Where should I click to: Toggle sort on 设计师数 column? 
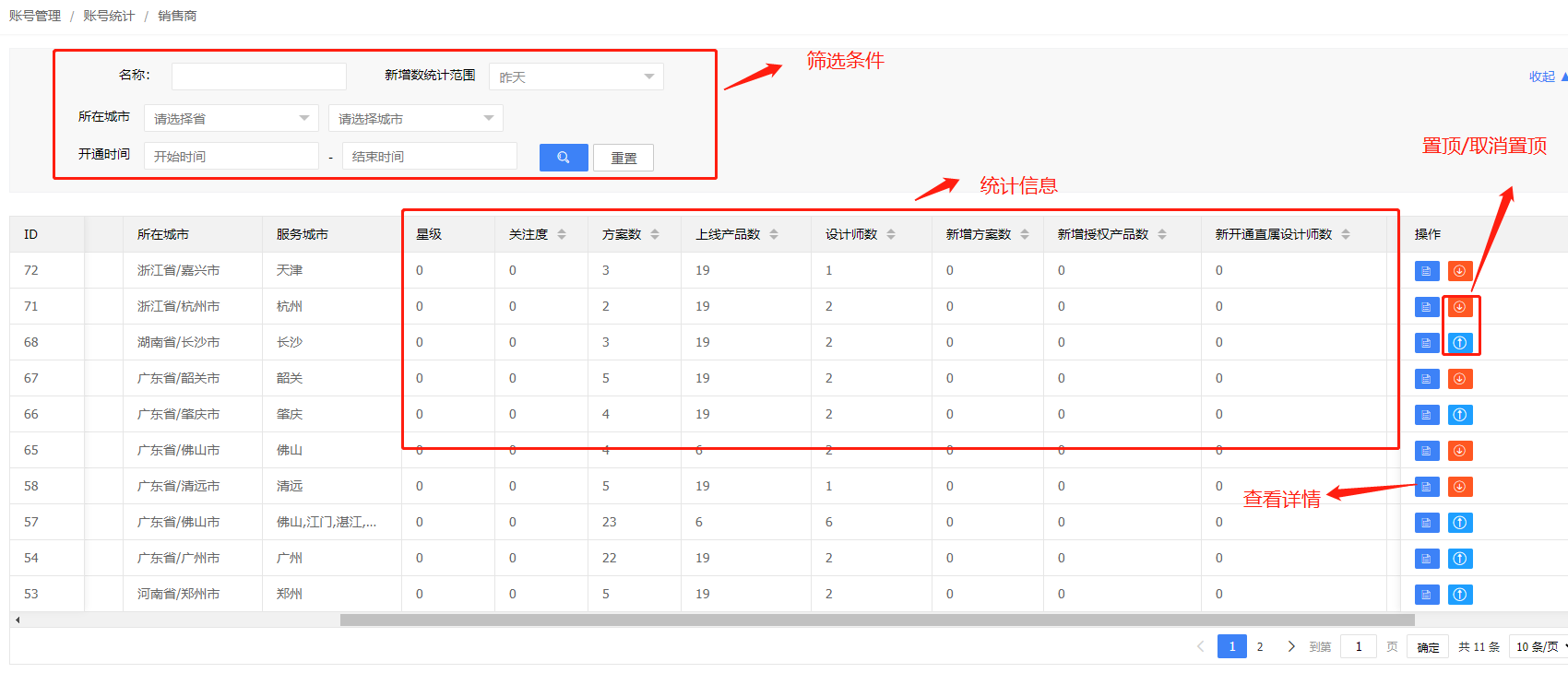(891, 234)
